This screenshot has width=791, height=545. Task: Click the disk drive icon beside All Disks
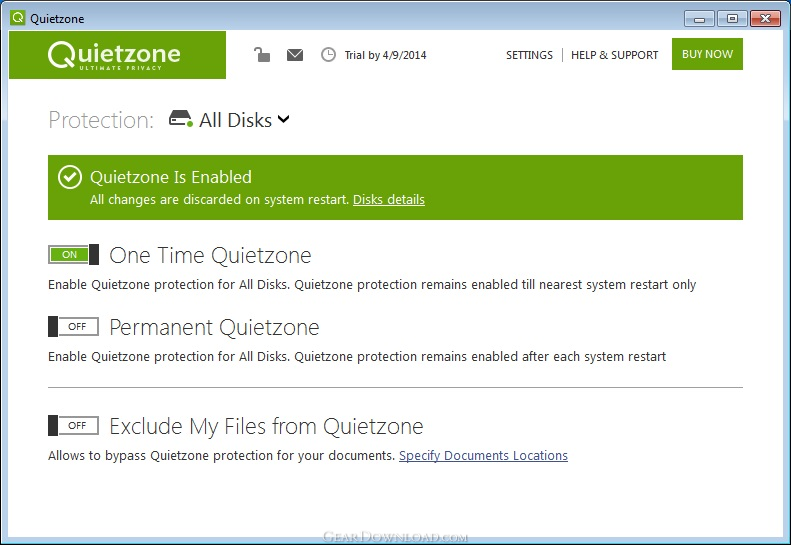click(181, 119)
